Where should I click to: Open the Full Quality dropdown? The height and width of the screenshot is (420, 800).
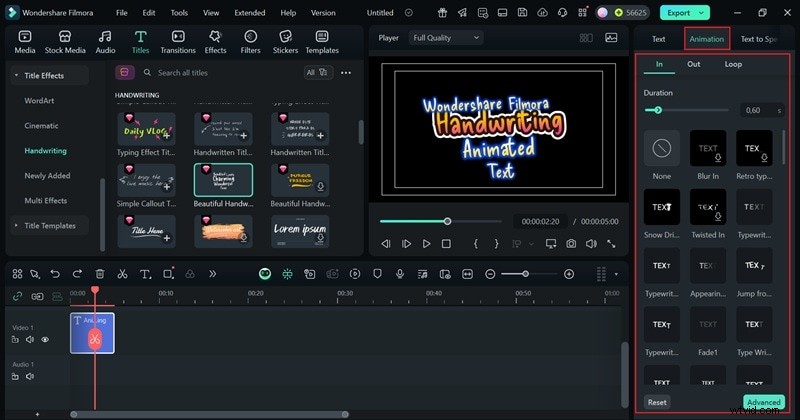click(445, 38)
